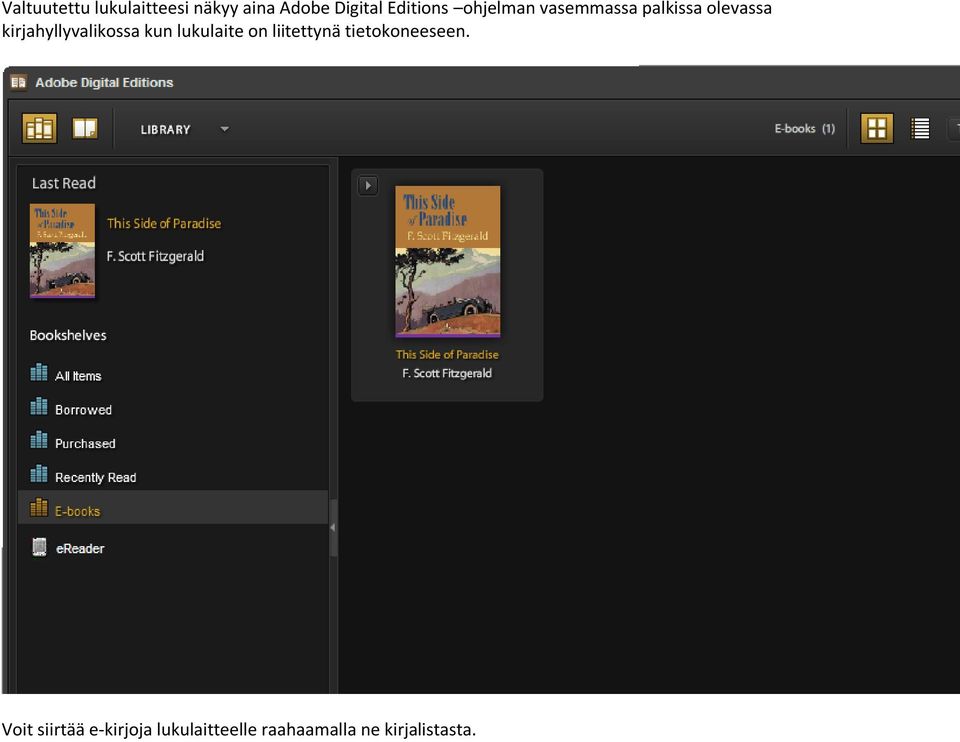960x742 pixels.
Task: Select eReader device in bookshelves
Action: coord(173,547)
